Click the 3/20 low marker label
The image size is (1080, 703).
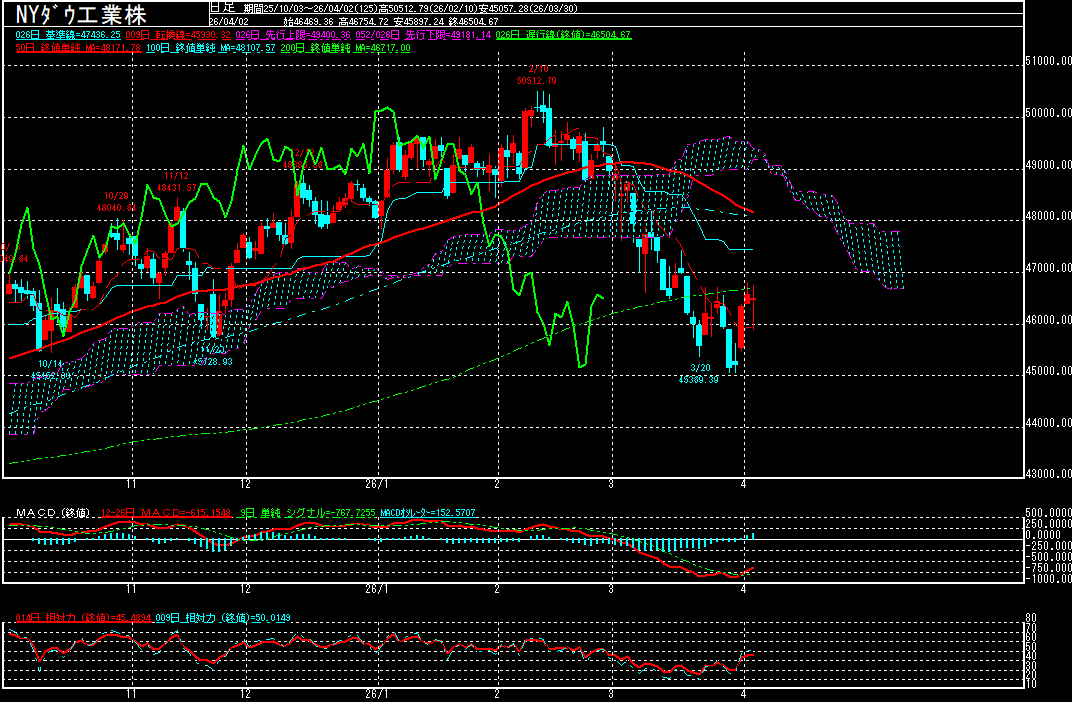coord(701,375)
